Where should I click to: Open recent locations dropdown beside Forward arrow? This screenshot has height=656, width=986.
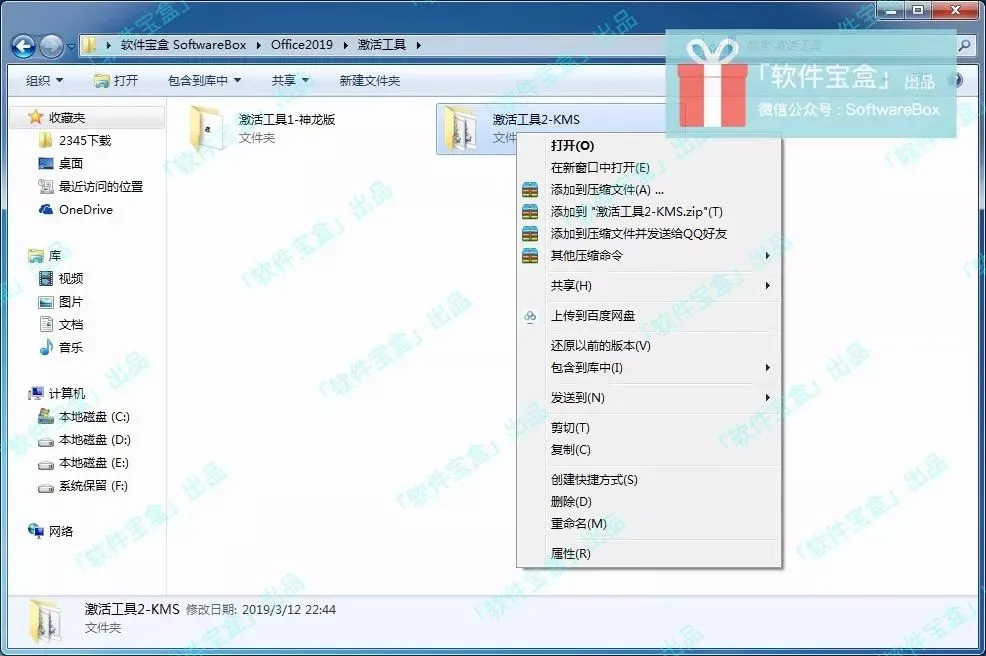pos(70,47)
